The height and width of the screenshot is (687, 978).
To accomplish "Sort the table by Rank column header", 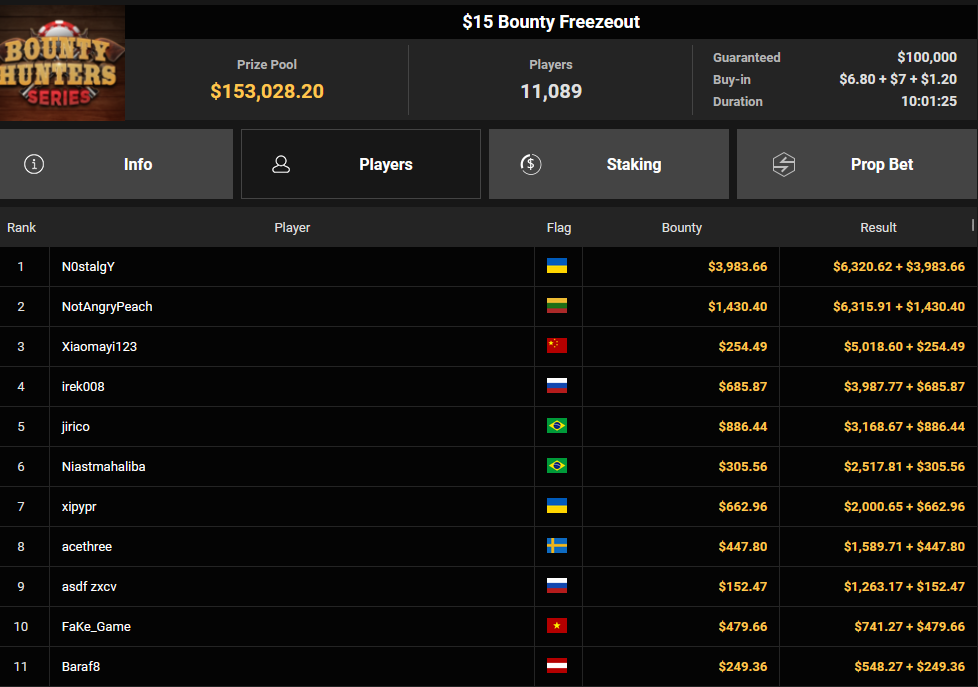I will (21, 228).
